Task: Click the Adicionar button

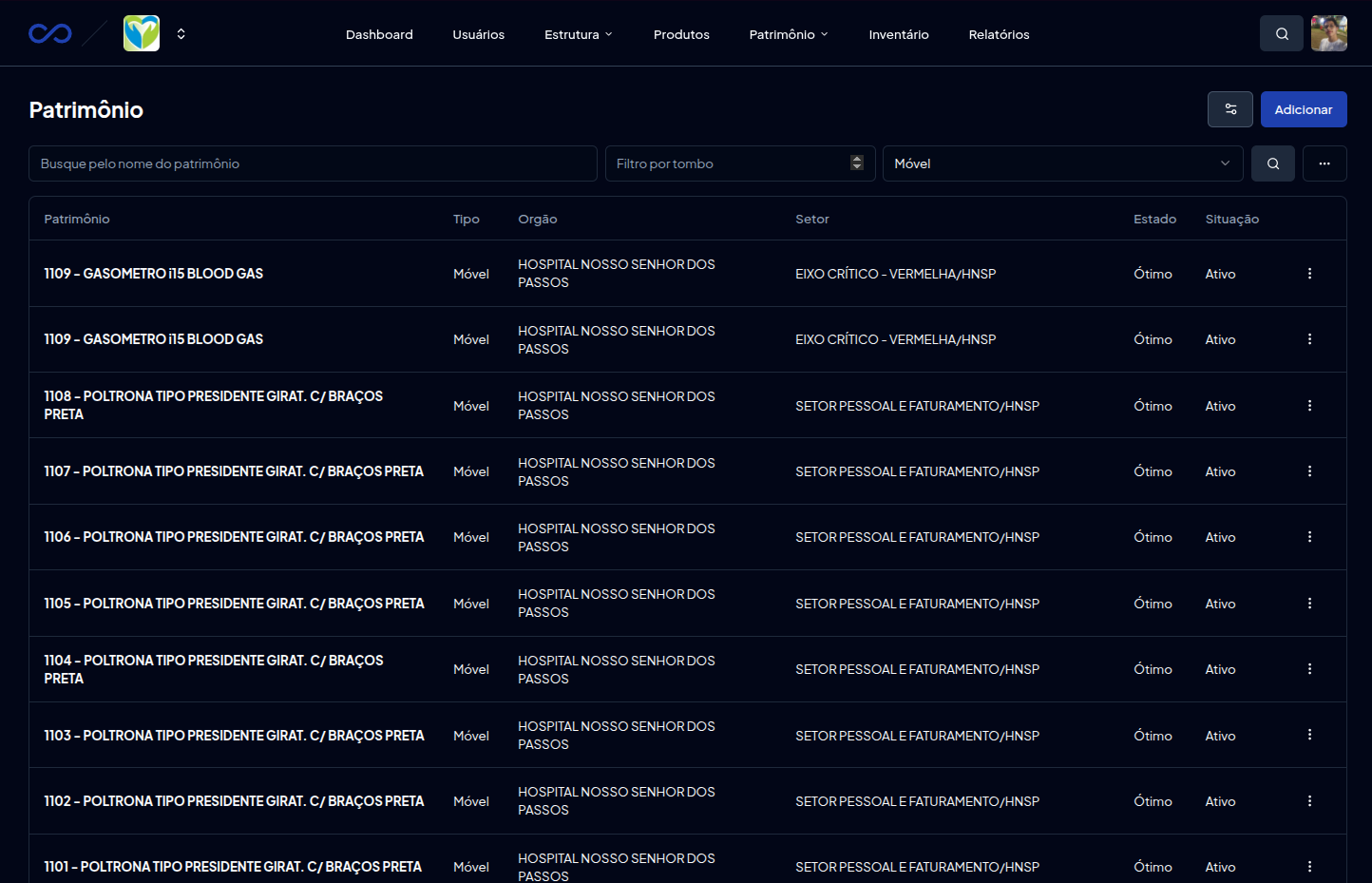Action: pos(1303,109)
